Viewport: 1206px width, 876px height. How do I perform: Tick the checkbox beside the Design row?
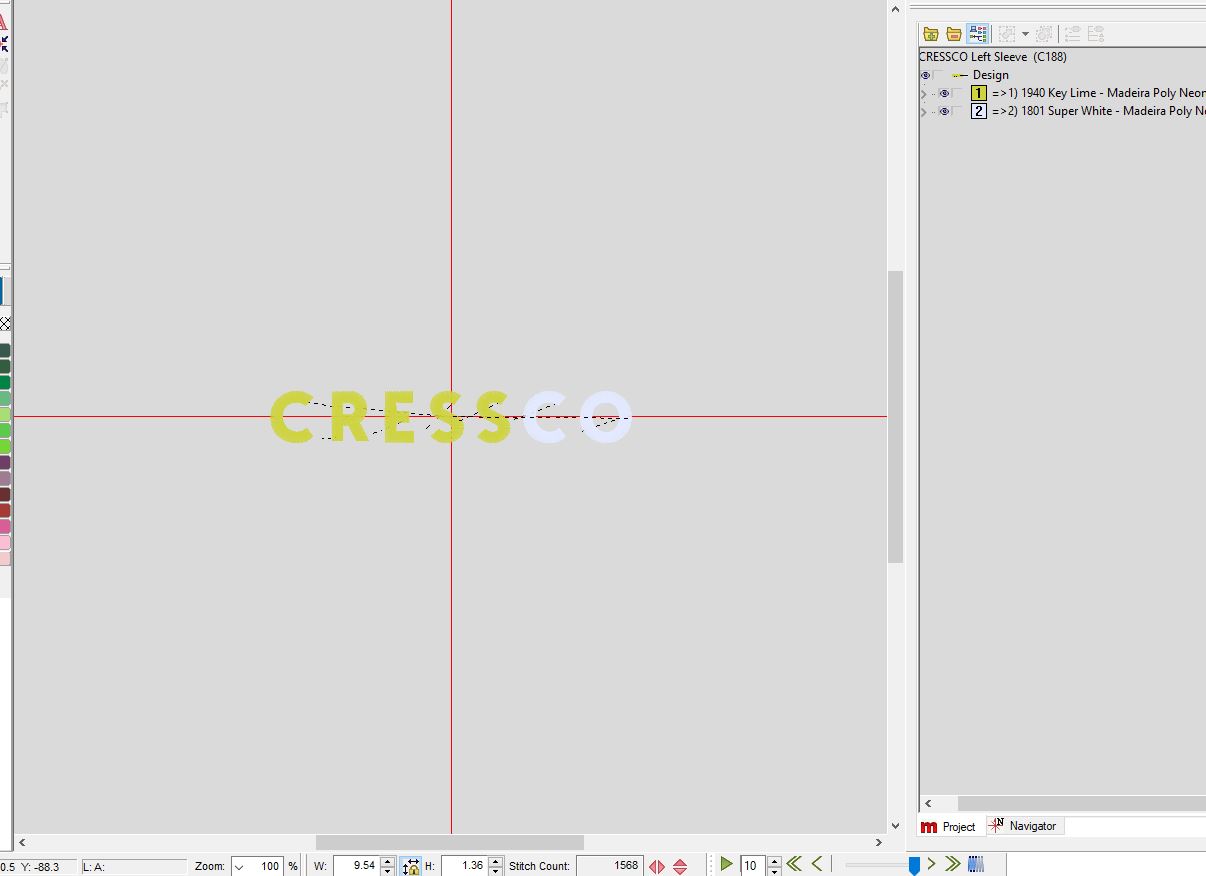940,75
